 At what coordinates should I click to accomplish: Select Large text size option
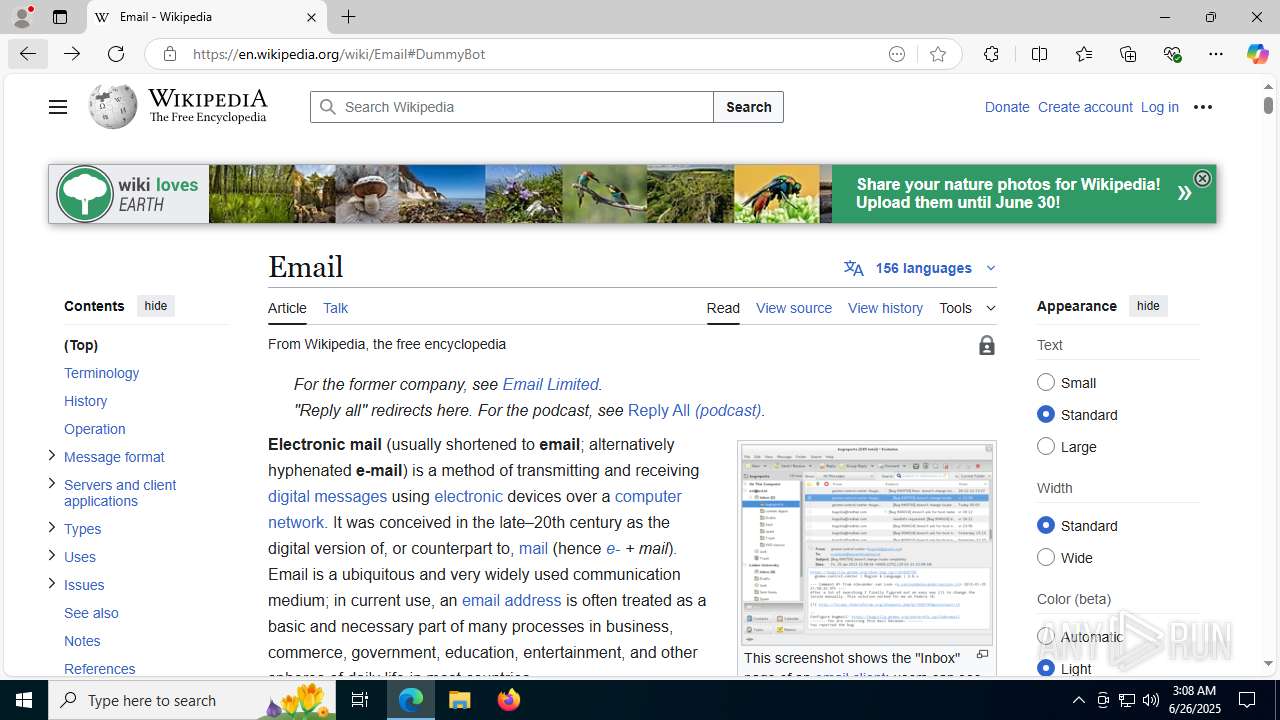click(1046, 446)
